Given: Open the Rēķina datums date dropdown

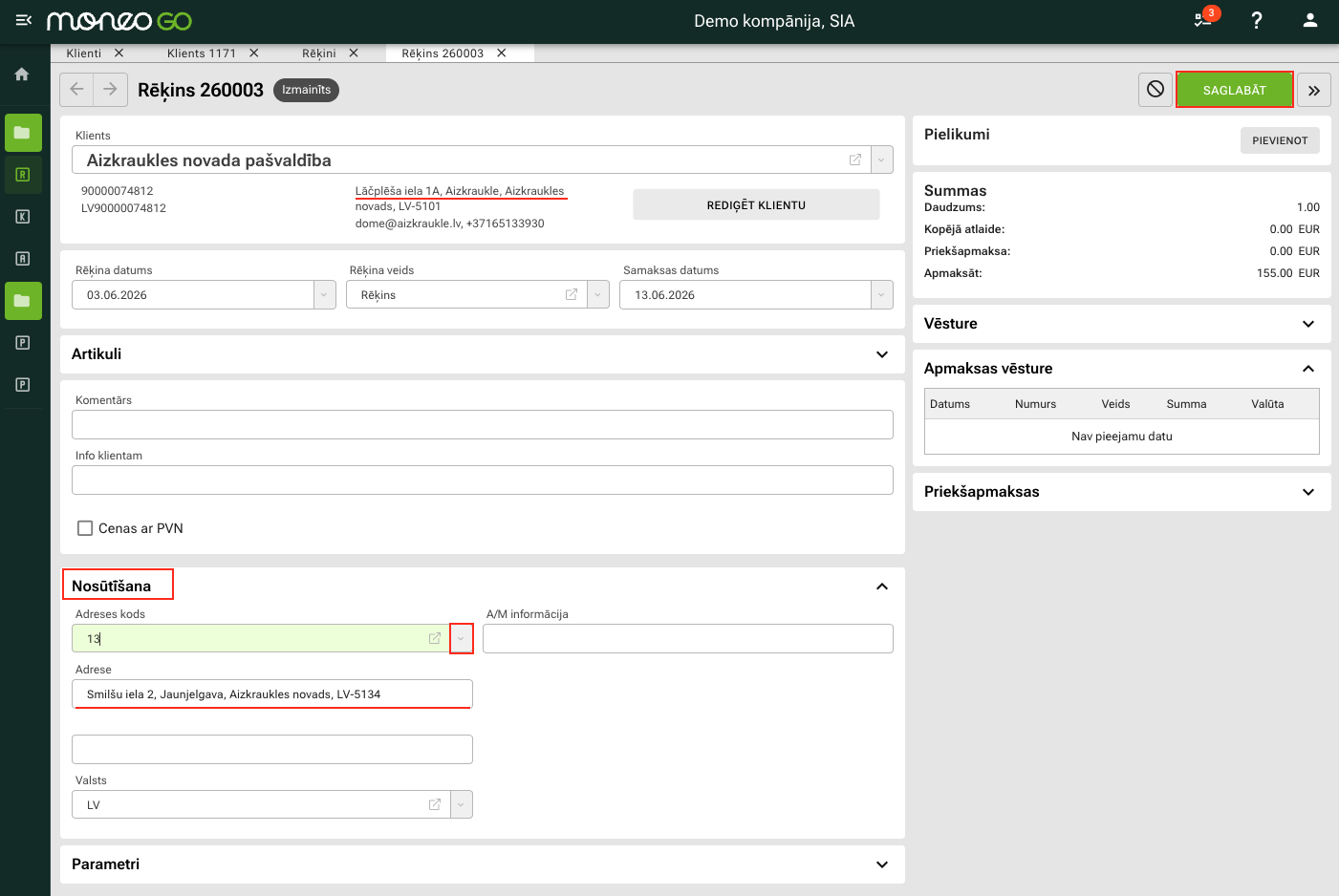Looking at the screenshot, I should coord(324,295).
